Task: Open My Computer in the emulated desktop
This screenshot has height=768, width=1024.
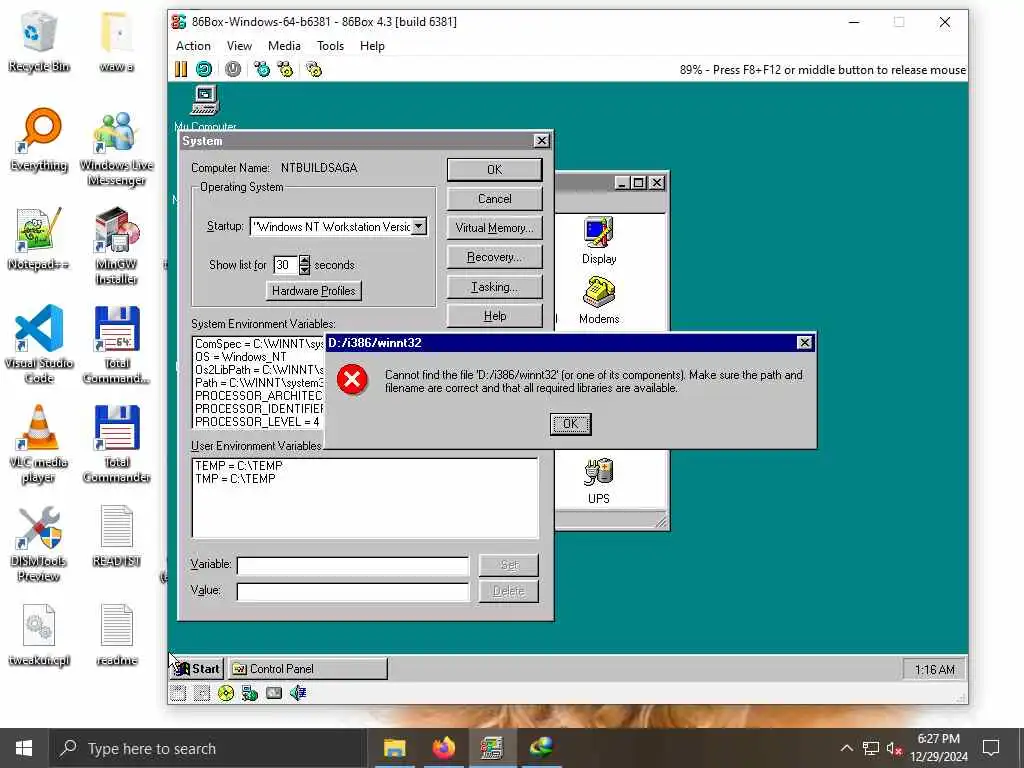Action: coord(205,108)
